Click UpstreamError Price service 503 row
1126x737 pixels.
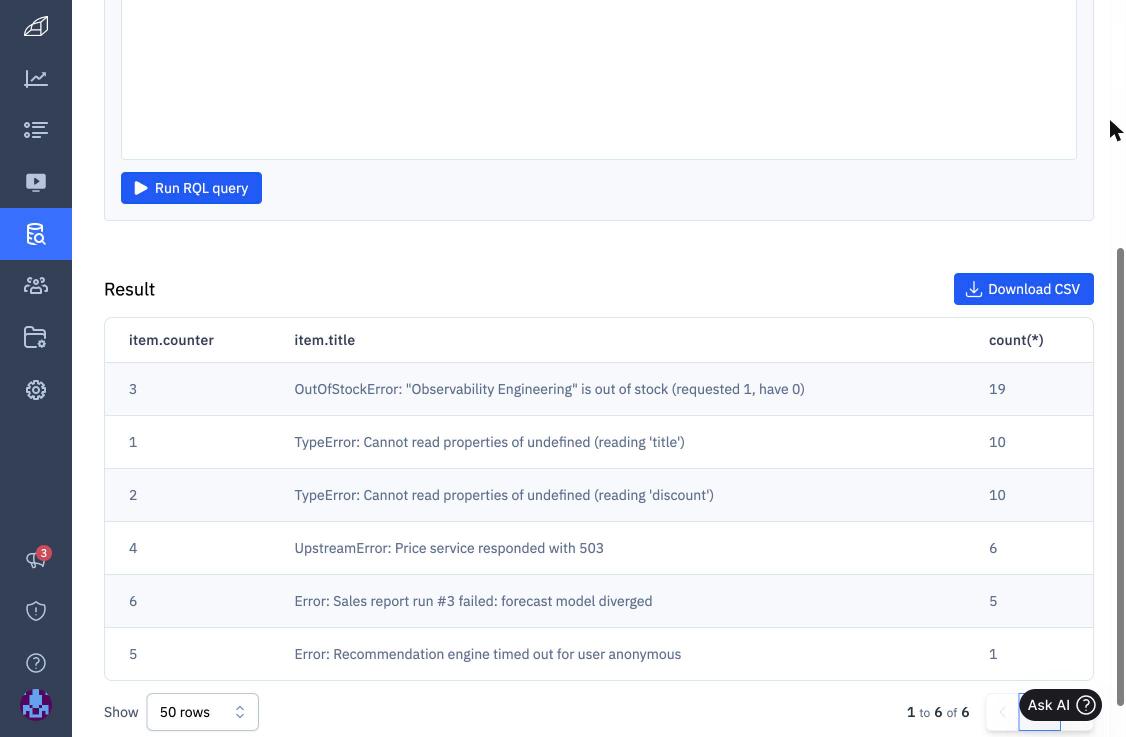click(x=599, y=548)
